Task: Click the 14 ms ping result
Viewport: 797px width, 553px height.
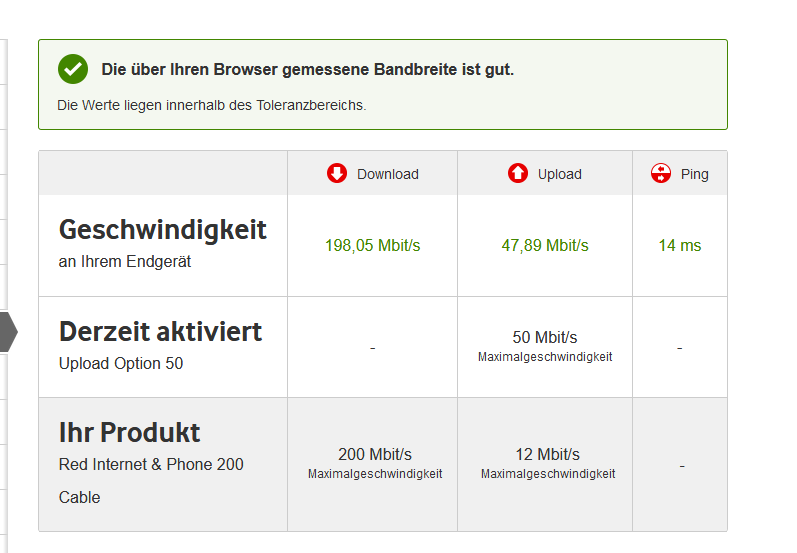Action: coord(679,245)
